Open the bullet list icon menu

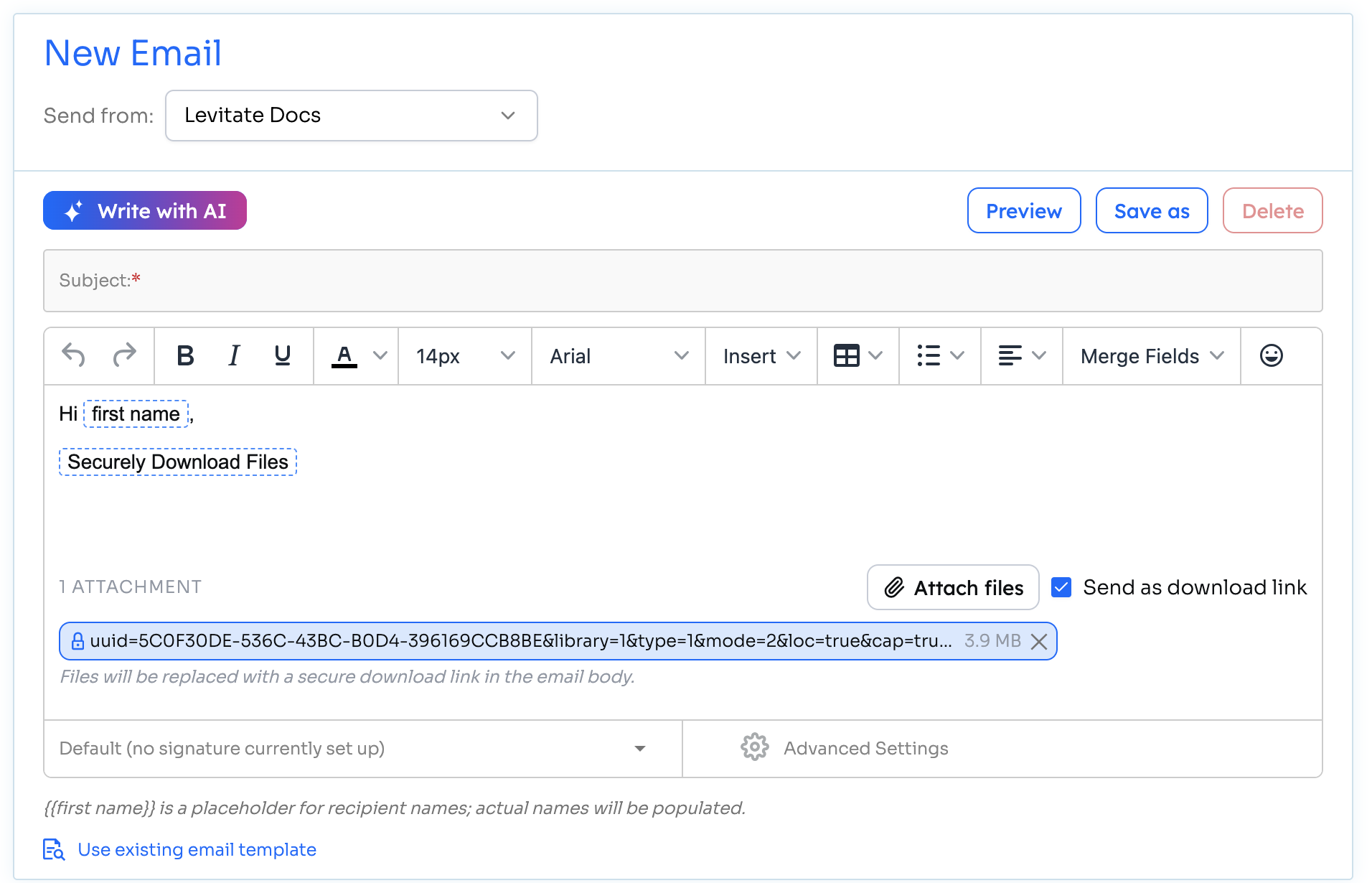pos(940,356)
